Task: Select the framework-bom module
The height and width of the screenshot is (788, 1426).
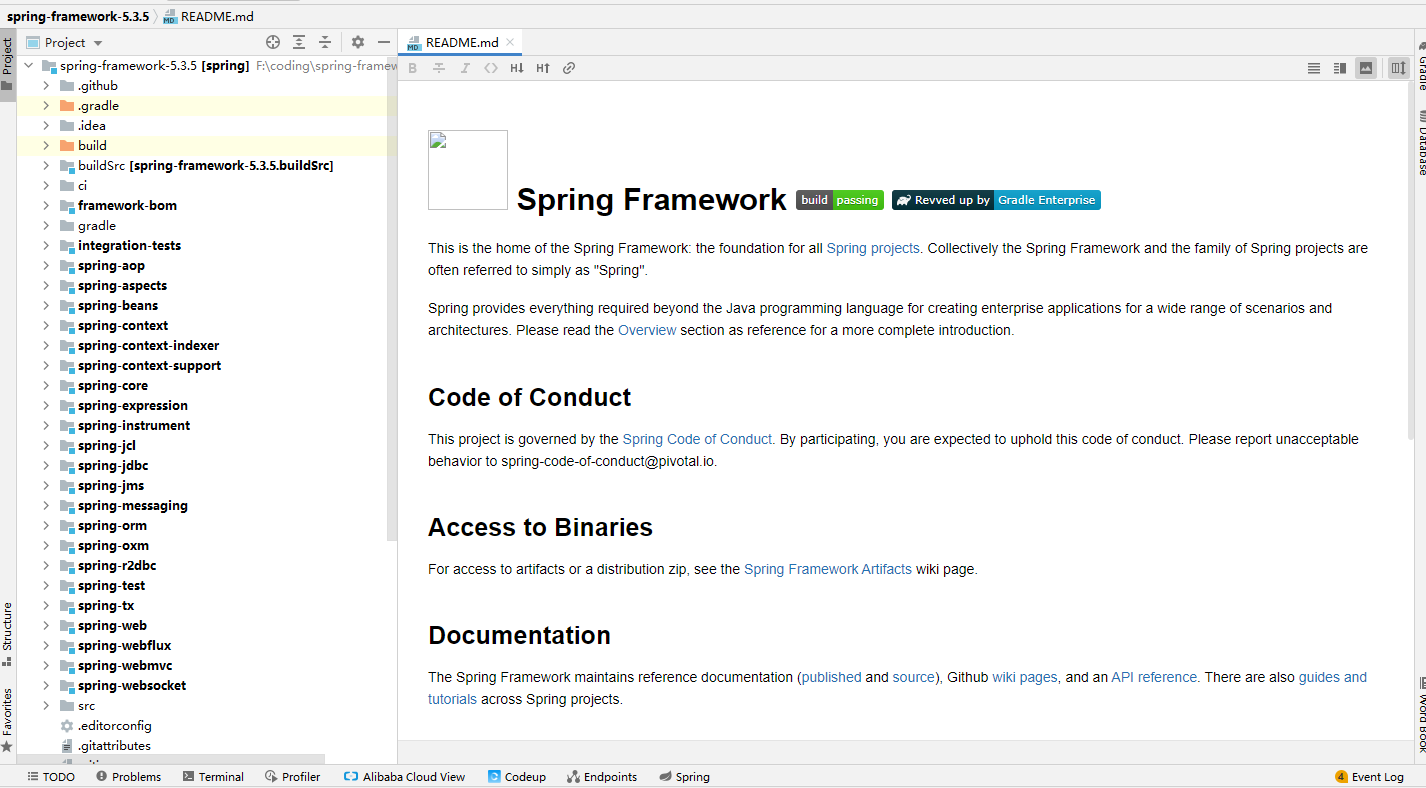Action: coord(127,206)
